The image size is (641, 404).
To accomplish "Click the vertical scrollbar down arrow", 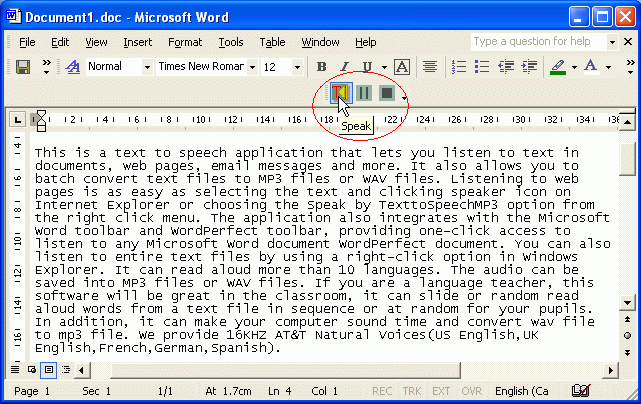I will click(627, 303).
